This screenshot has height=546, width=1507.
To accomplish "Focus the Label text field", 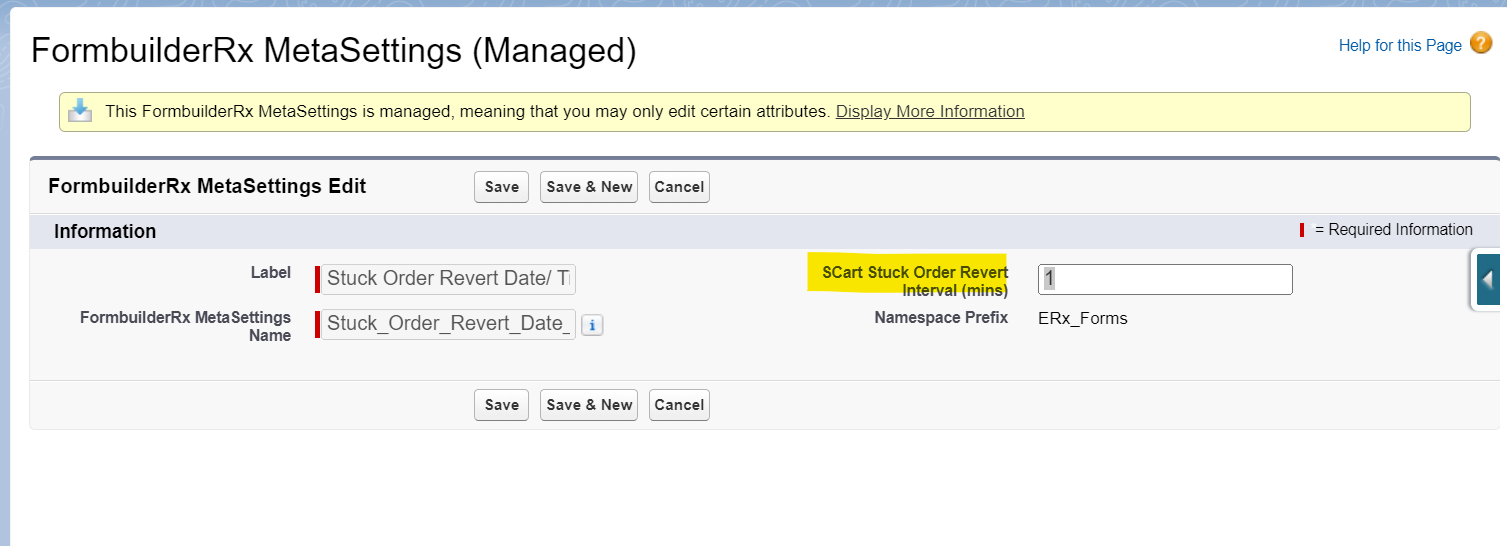I will (448, 279).
